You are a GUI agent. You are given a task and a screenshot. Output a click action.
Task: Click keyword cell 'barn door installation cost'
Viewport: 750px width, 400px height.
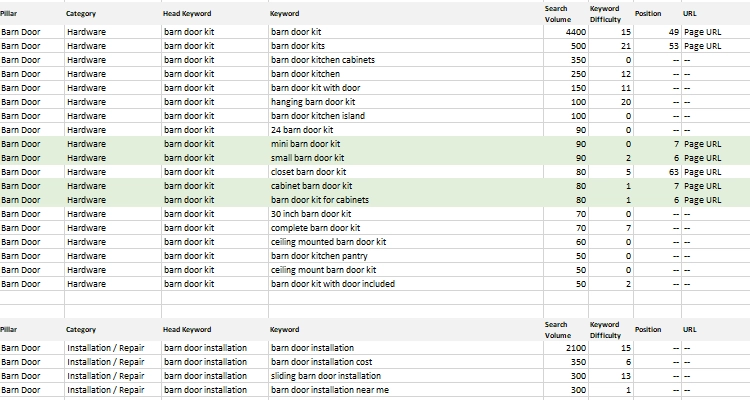click(x=325, y=362)
